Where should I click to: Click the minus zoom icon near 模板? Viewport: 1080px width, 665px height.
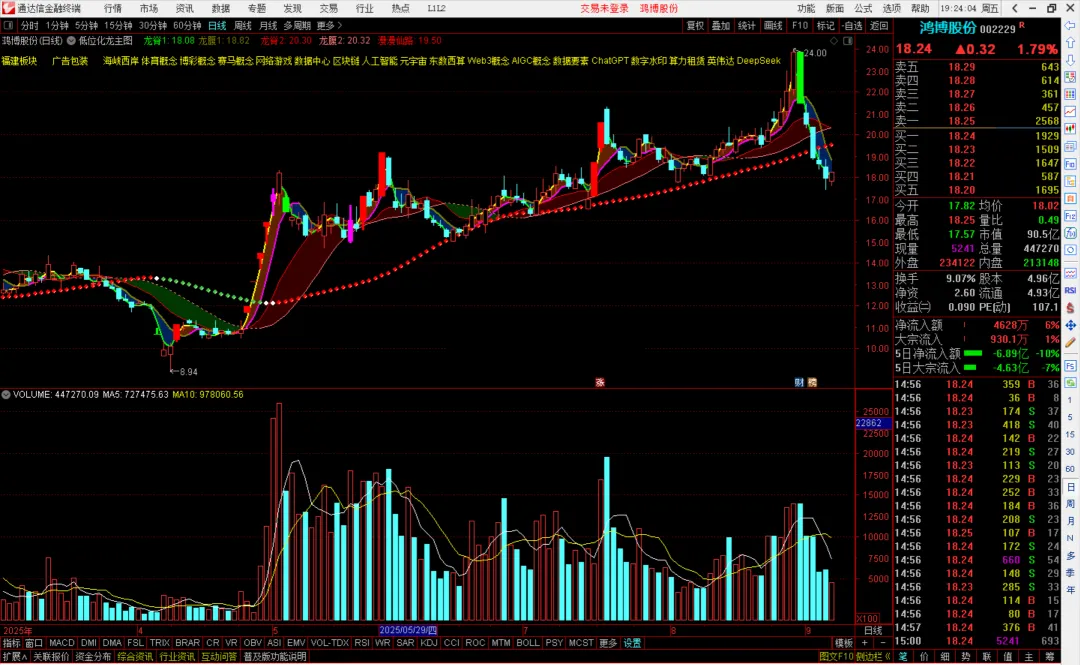point(882,643)
